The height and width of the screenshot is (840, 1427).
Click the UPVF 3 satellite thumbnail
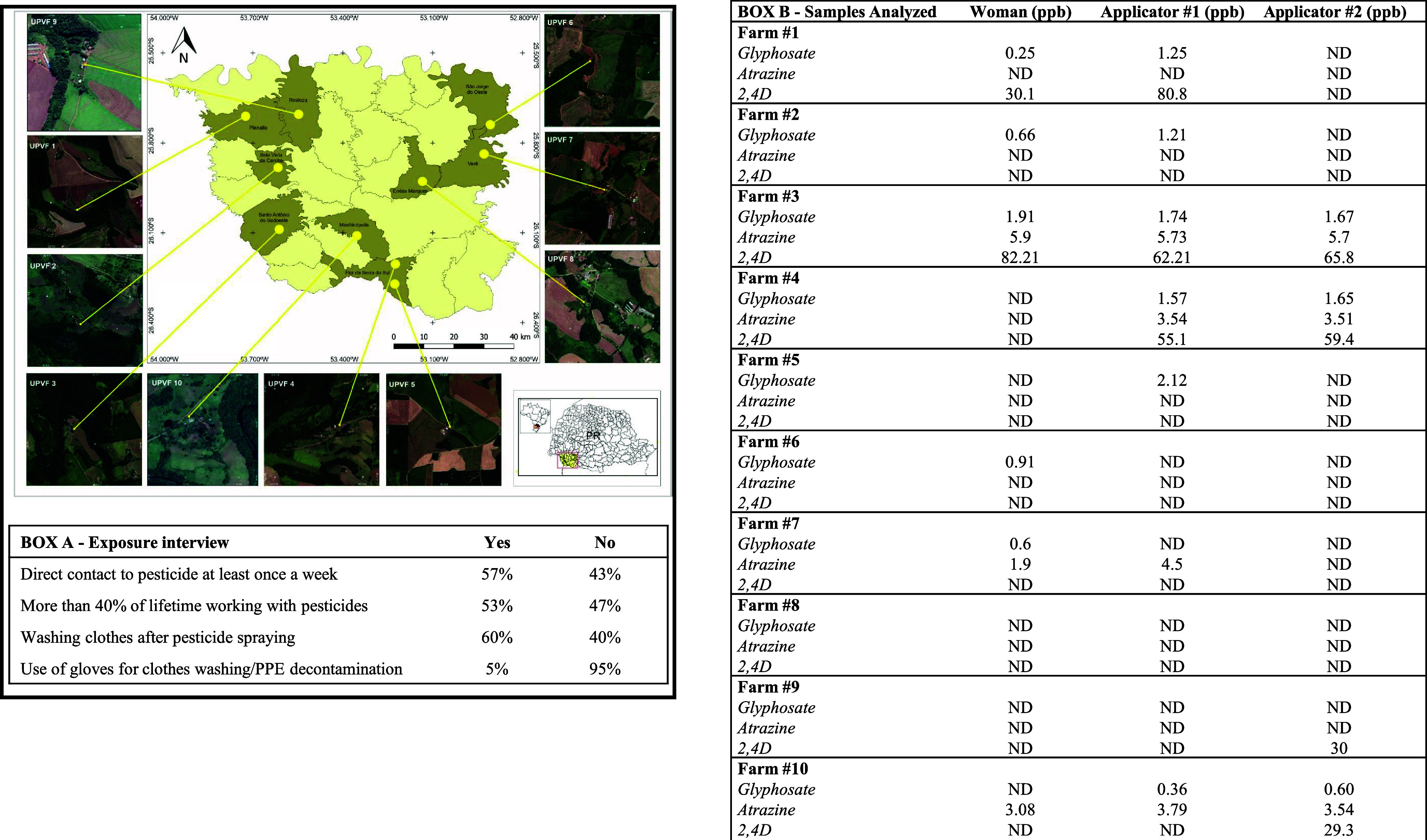84,429
